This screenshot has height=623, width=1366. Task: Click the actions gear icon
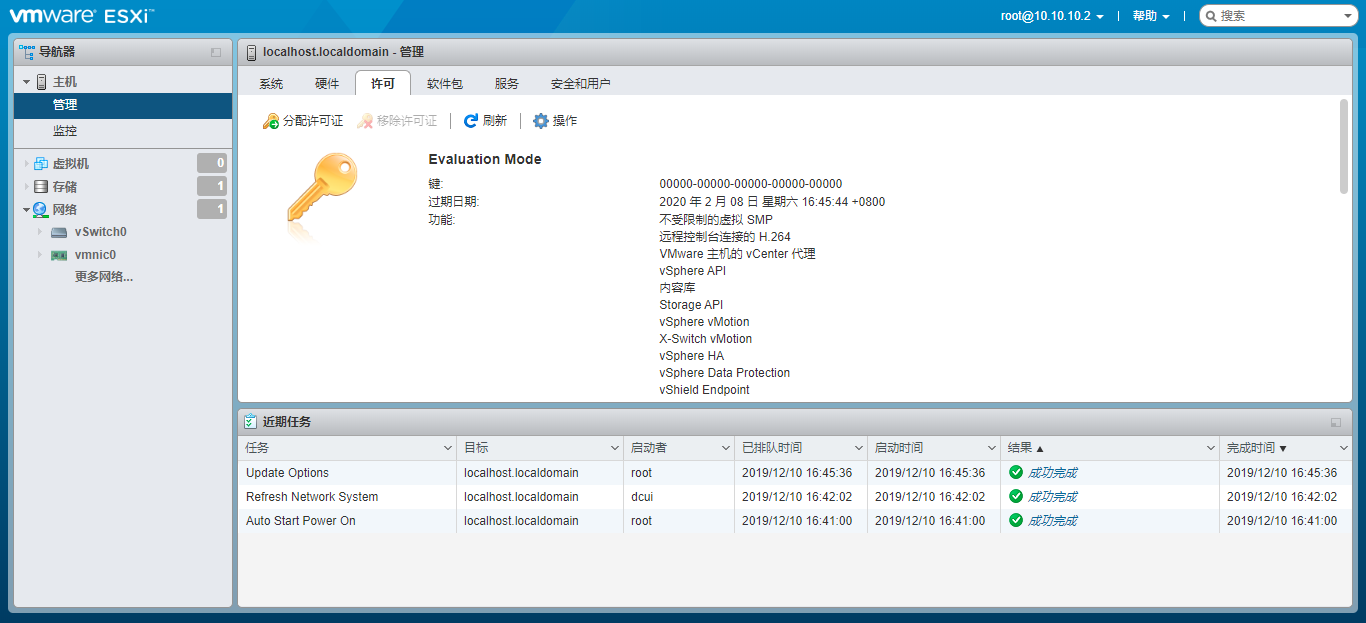point(541,121)
